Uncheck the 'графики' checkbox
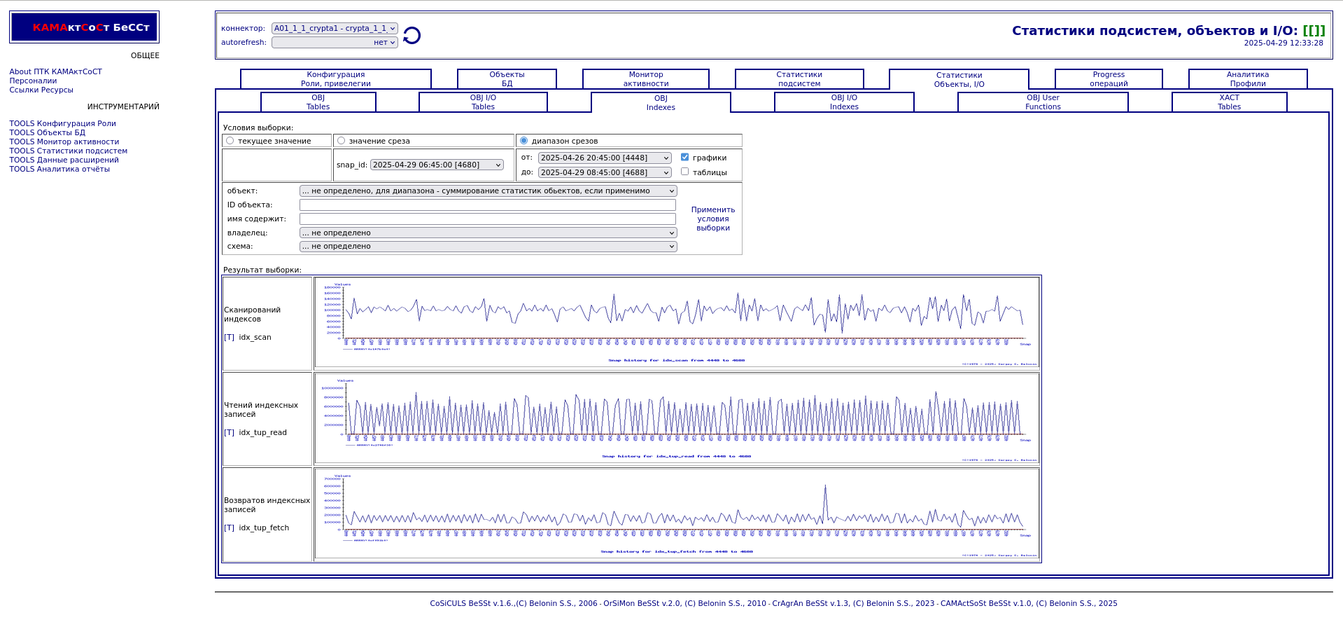This screenshot has width=1343, height=627. [x=685, y=157]
